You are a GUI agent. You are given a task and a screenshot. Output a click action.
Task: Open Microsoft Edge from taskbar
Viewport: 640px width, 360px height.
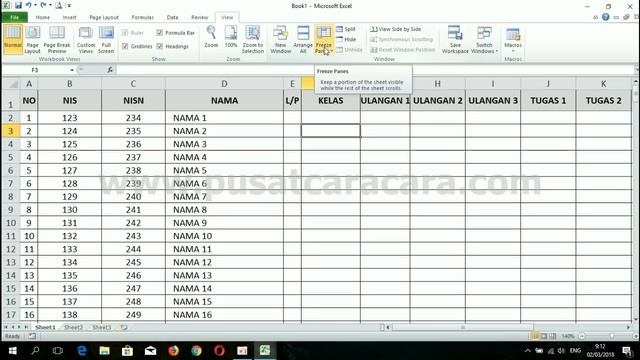click(82, 351)
